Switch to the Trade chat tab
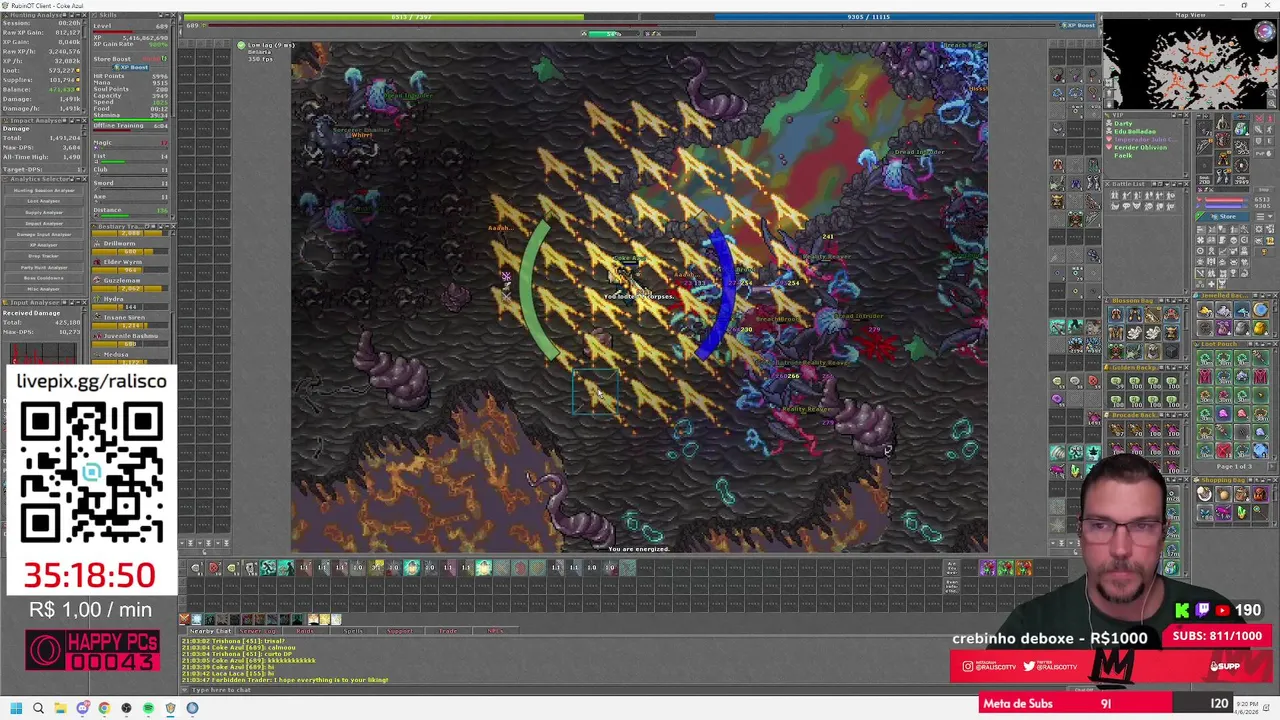The image size is (1280, 720). tap(447, 631)
